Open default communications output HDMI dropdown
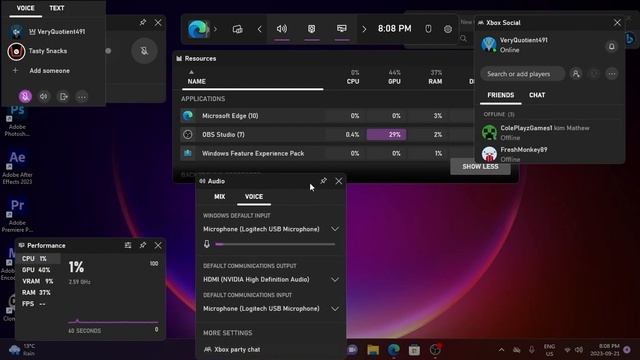This screenshot has width=640, height=360. tap(271, 280)
